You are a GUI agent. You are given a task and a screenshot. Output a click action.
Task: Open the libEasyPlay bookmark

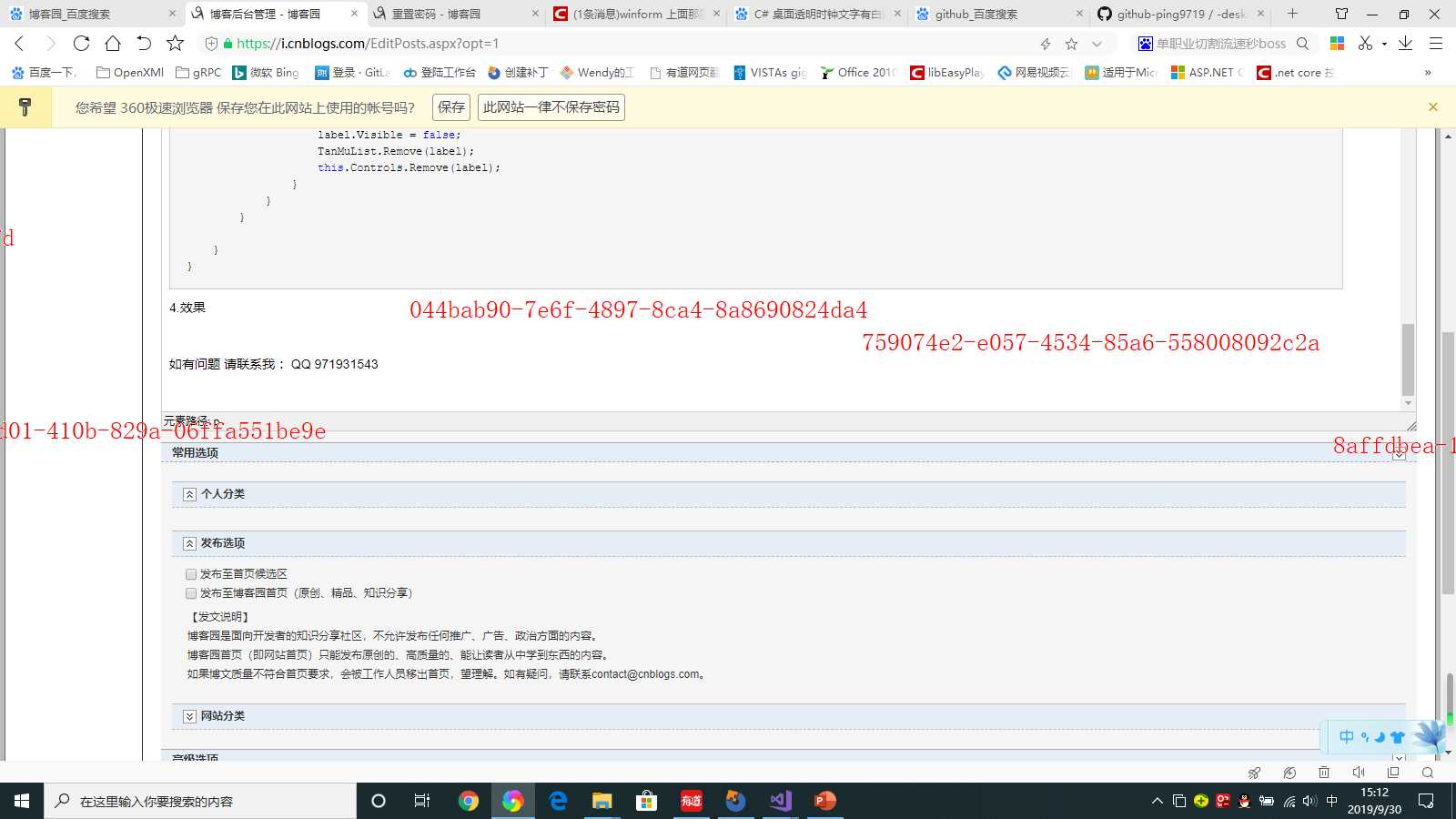pos(947,73)
